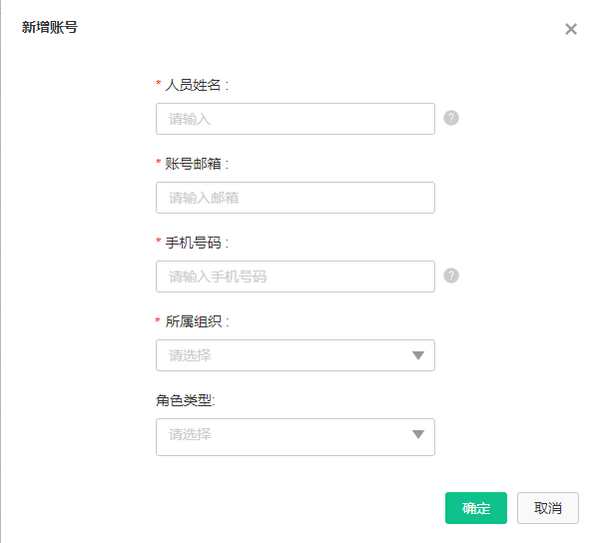Close the 新增账号 dialog with X
Viewport: 598px width, 543px height.
571,29
